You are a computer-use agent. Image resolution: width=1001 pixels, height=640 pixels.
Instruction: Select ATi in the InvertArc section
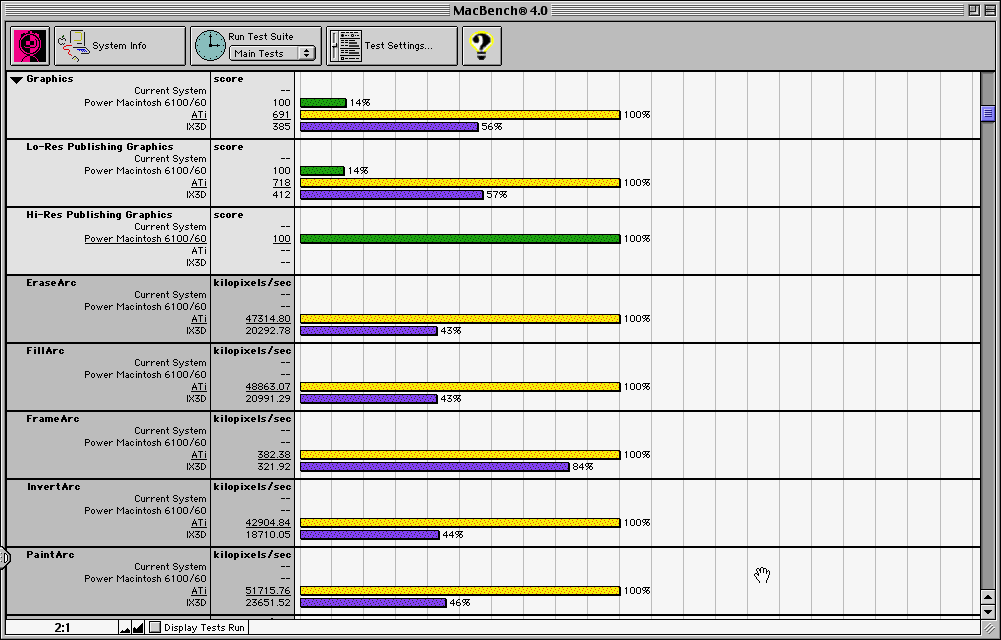pyautogui.click(x=199, y=523)
